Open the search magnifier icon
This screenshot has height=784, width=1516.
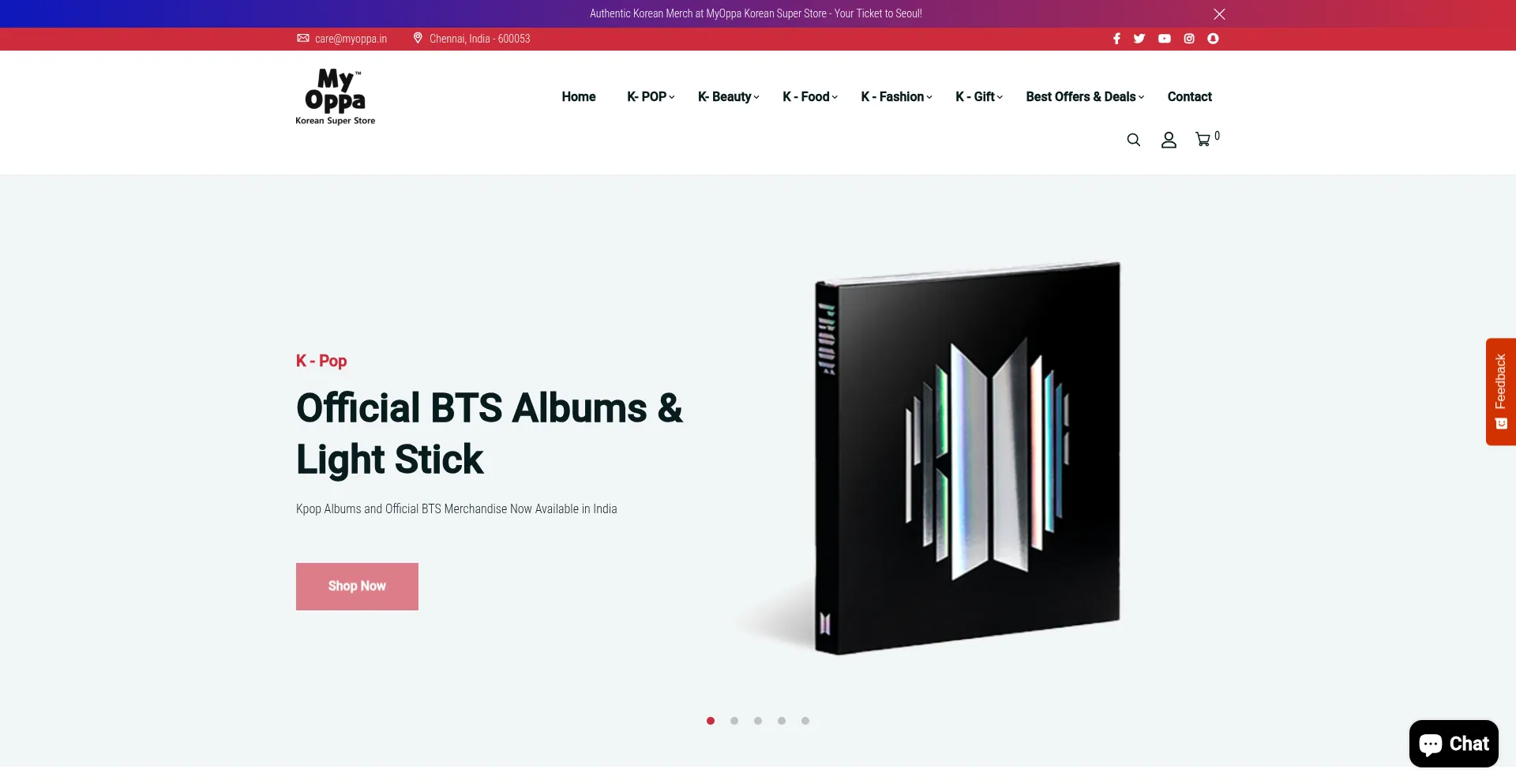(x=1134, y=140)
